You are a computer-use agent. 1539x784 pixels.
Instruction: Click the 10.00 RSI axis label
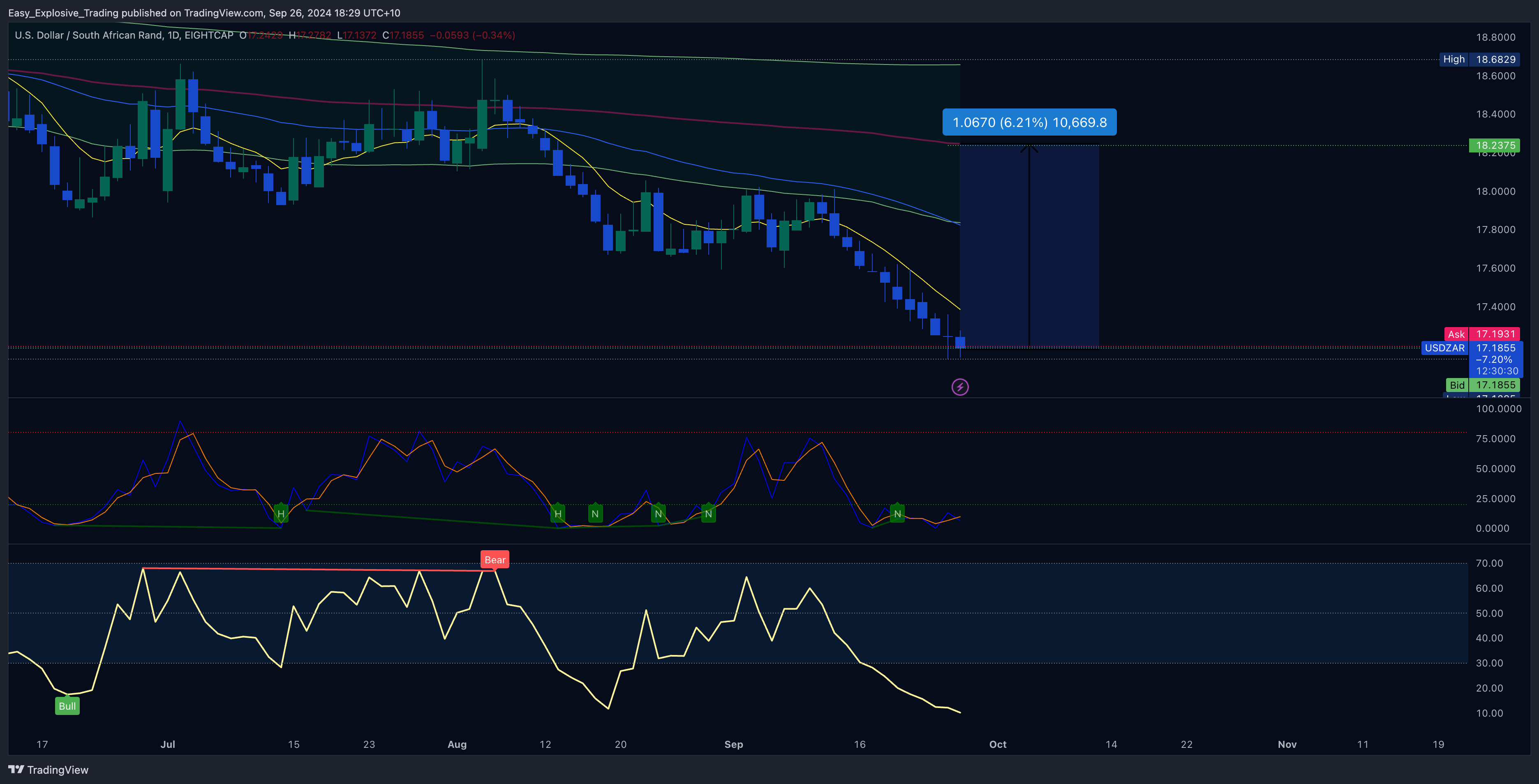[x=1489, y=713]
